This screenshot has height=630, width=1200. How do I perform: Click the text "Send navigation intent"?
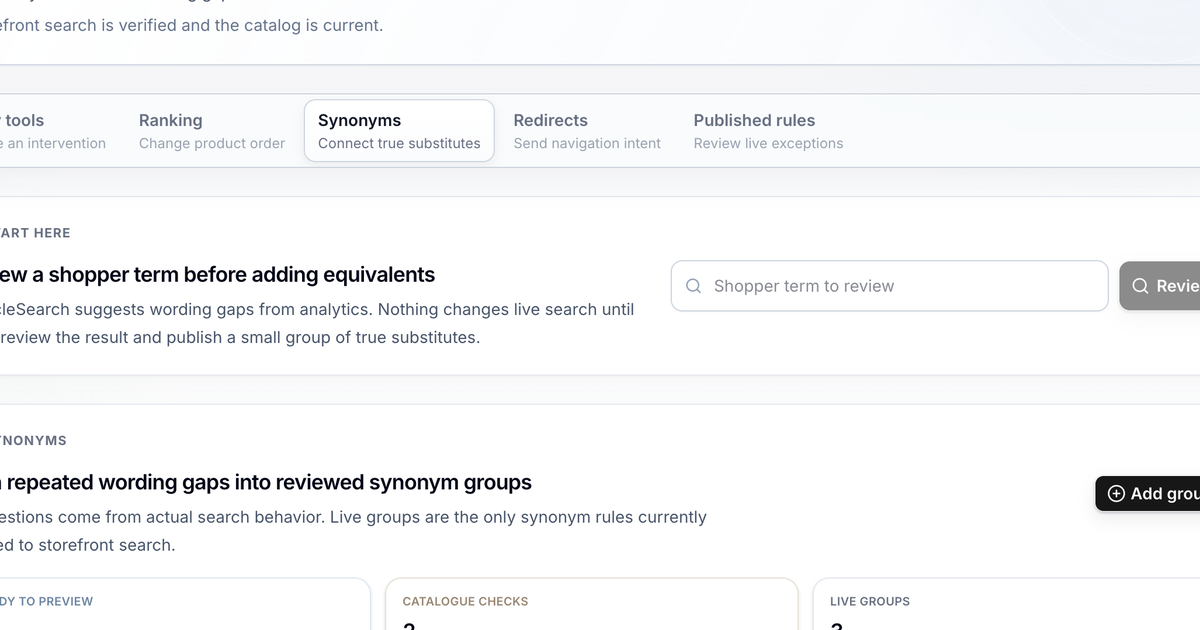pyautogui.click(x=587, y=143)
